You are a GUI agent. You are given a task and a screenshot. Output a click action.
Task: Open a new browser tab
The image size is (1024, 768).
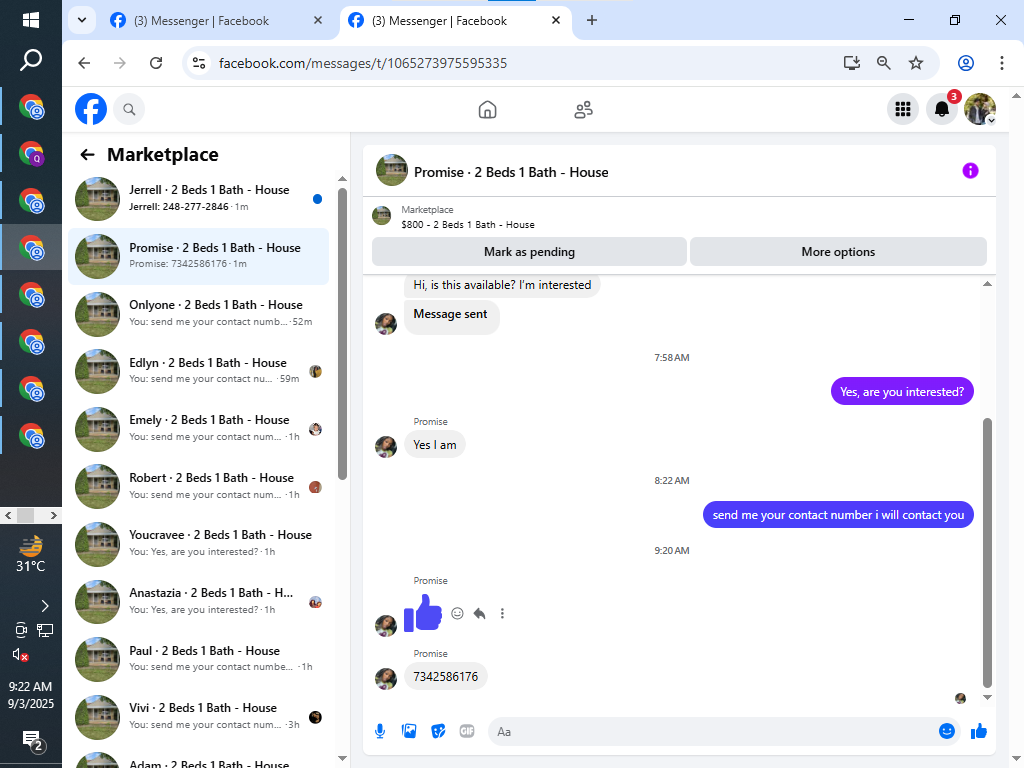592,20
